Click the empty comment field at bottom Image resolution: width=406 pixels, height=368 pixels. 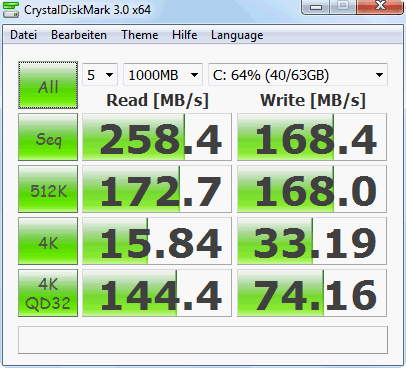(203, 340)
